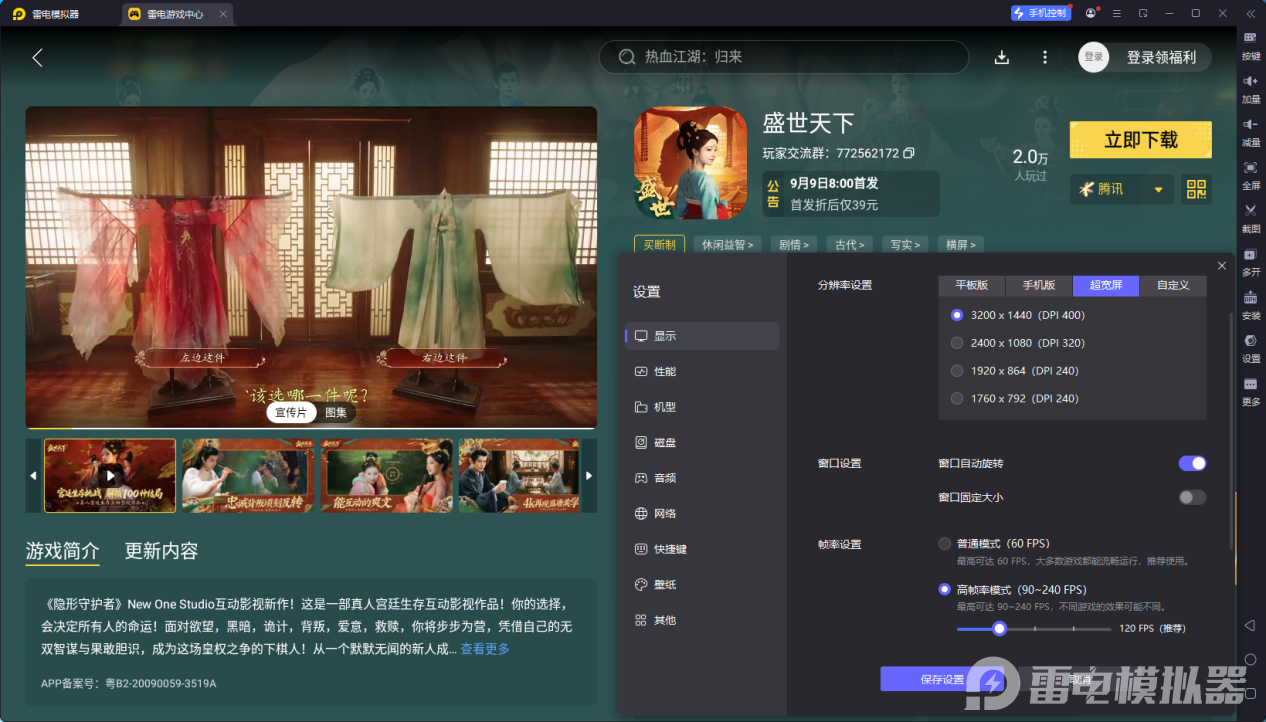Click the 保存设置 button
Screen dimensions: 1266x722
click(x=942, y=679)
